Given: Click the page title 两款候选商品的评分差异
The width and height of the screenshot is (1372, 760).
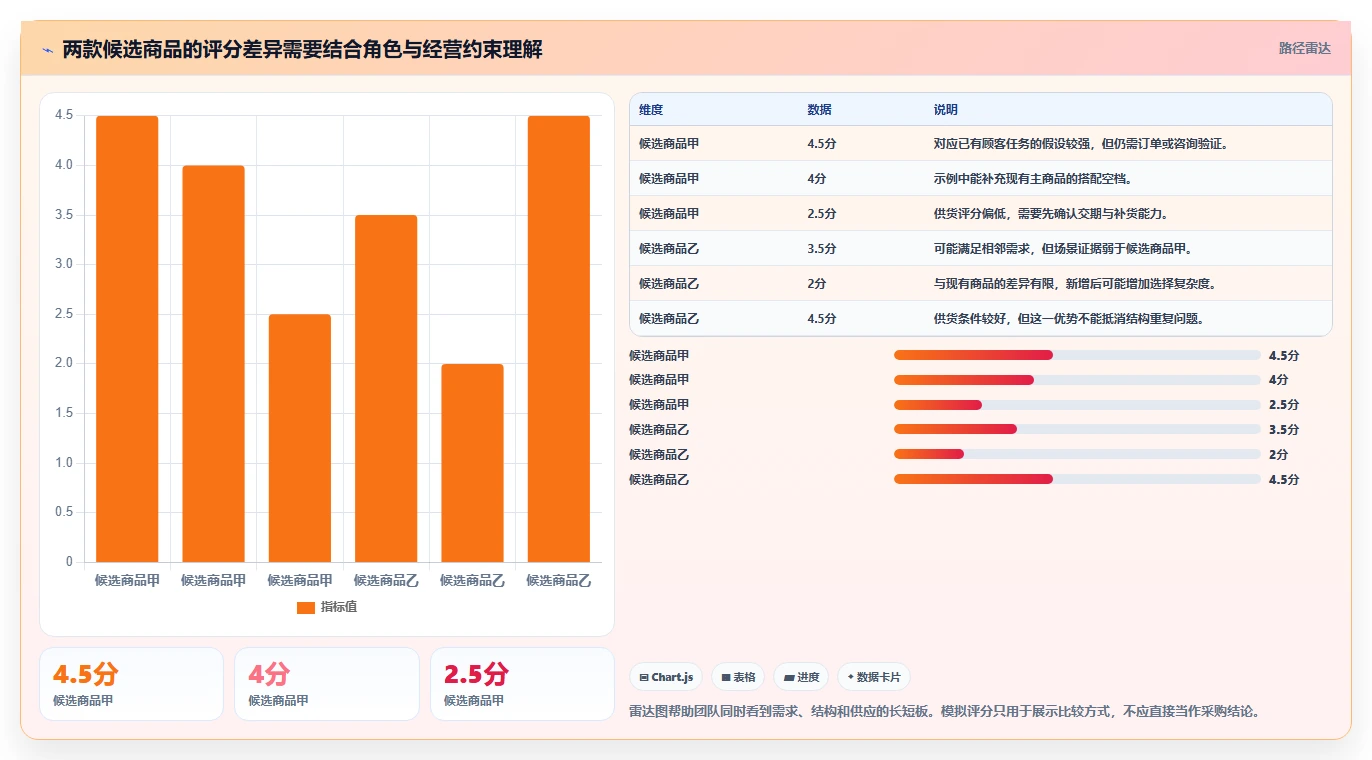Looking at the screenshot, I should tap(303, 49).
